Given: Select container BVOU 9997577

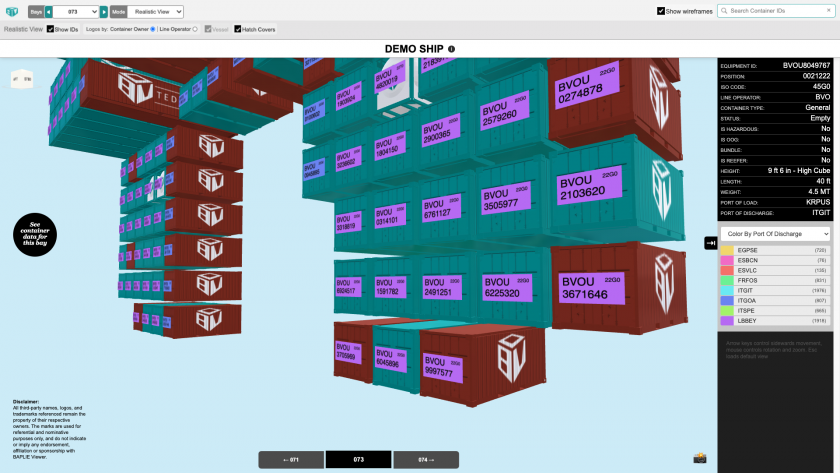Looking at the screenshot, I should click(442, 367).
